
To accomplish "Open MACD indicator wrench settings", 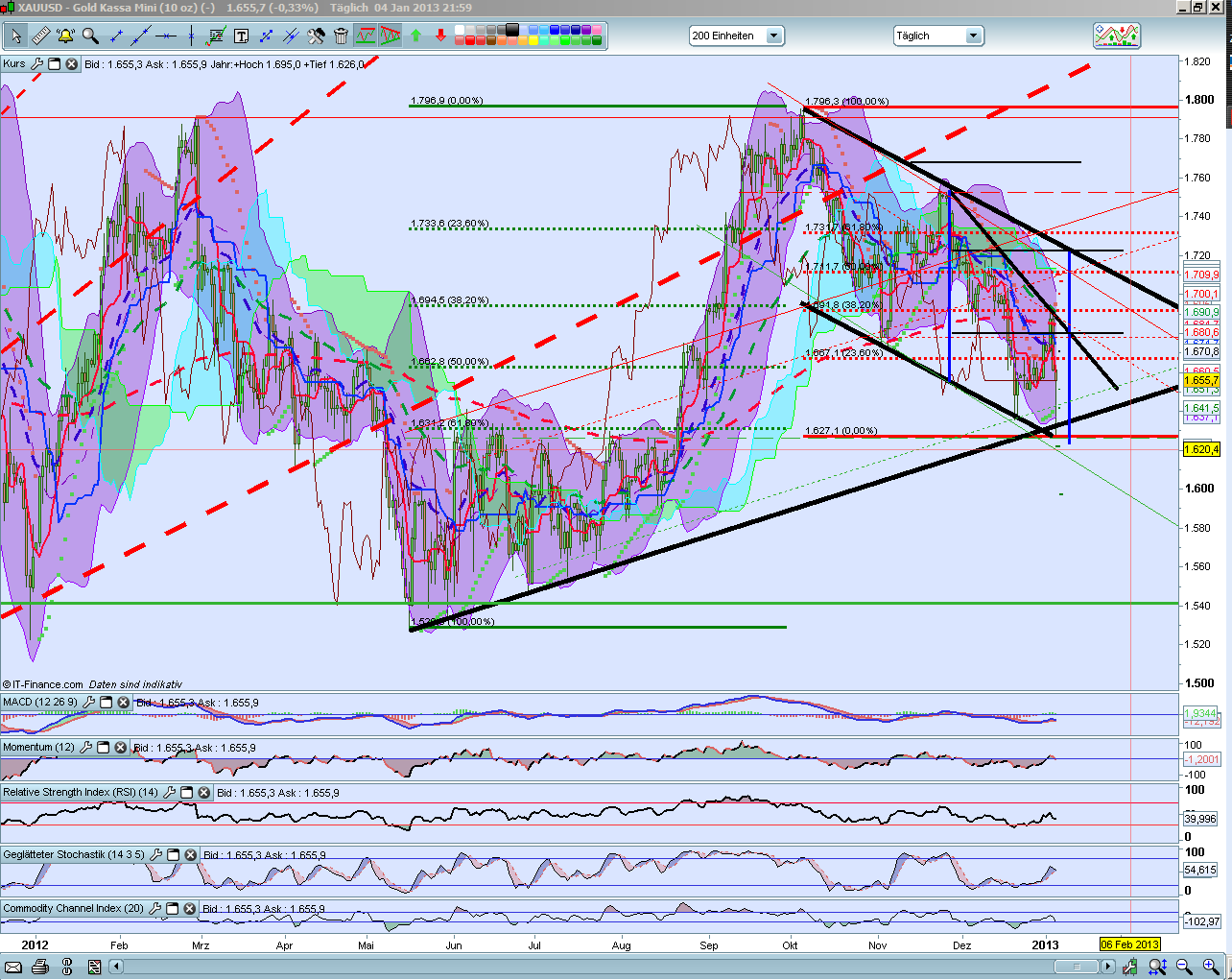I will (x=89, y=703).
